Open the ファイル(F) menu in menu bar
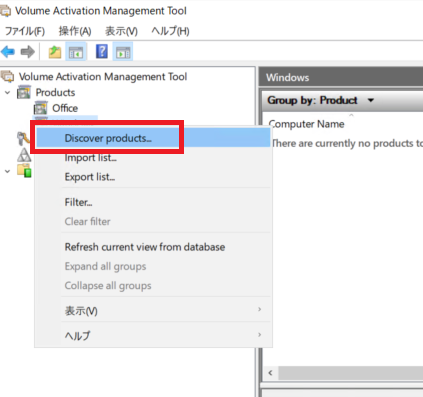The height and width of the screenshot is (397, 423). [x=25, y=31]
